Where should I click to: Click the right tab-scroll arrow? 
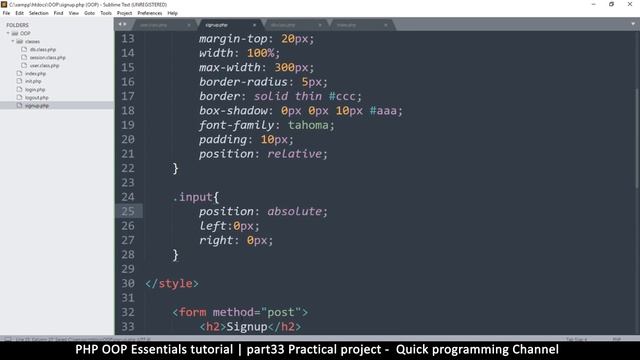124,24
